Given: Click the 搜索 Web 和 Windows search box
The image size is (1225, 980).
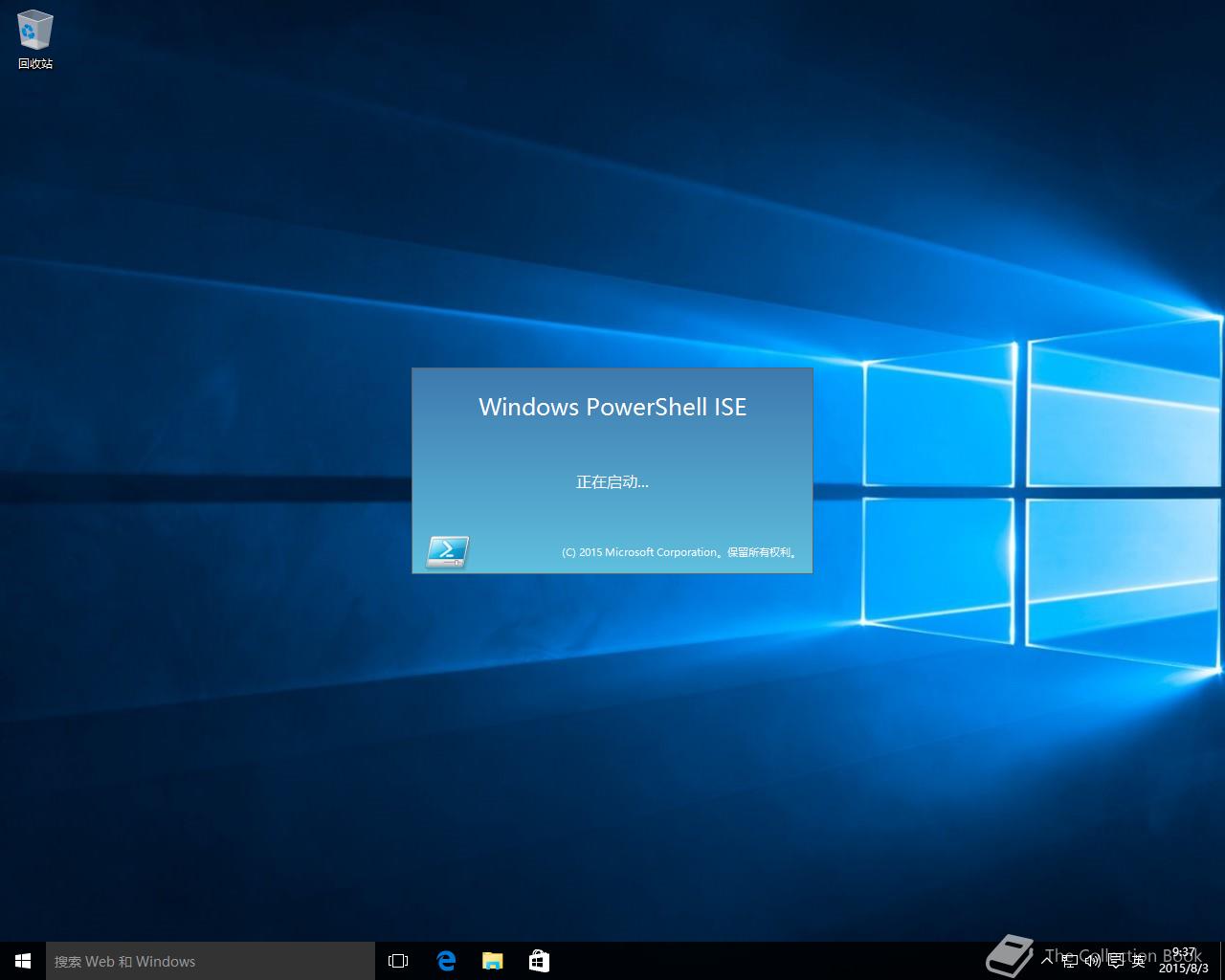Looking at the screenshot, I should pyautogui.click(x=211, y=961).
